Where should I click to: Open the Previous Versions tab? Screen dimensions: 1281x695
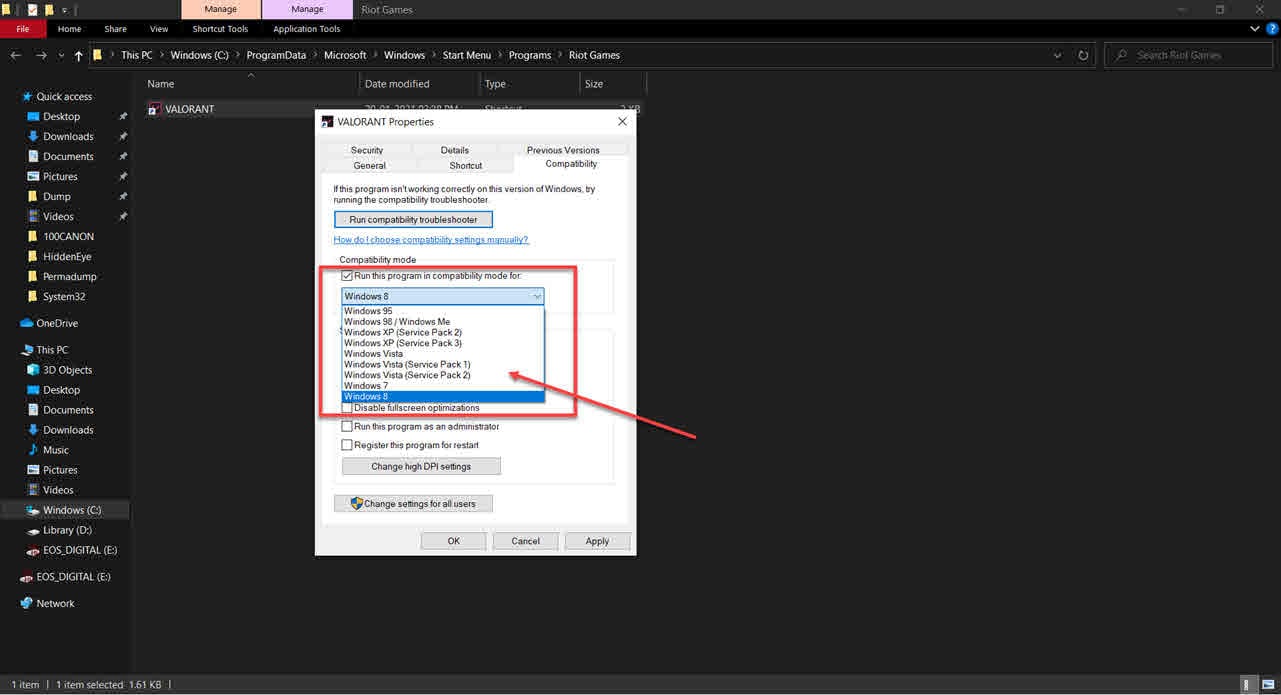(x=563, y=150)
